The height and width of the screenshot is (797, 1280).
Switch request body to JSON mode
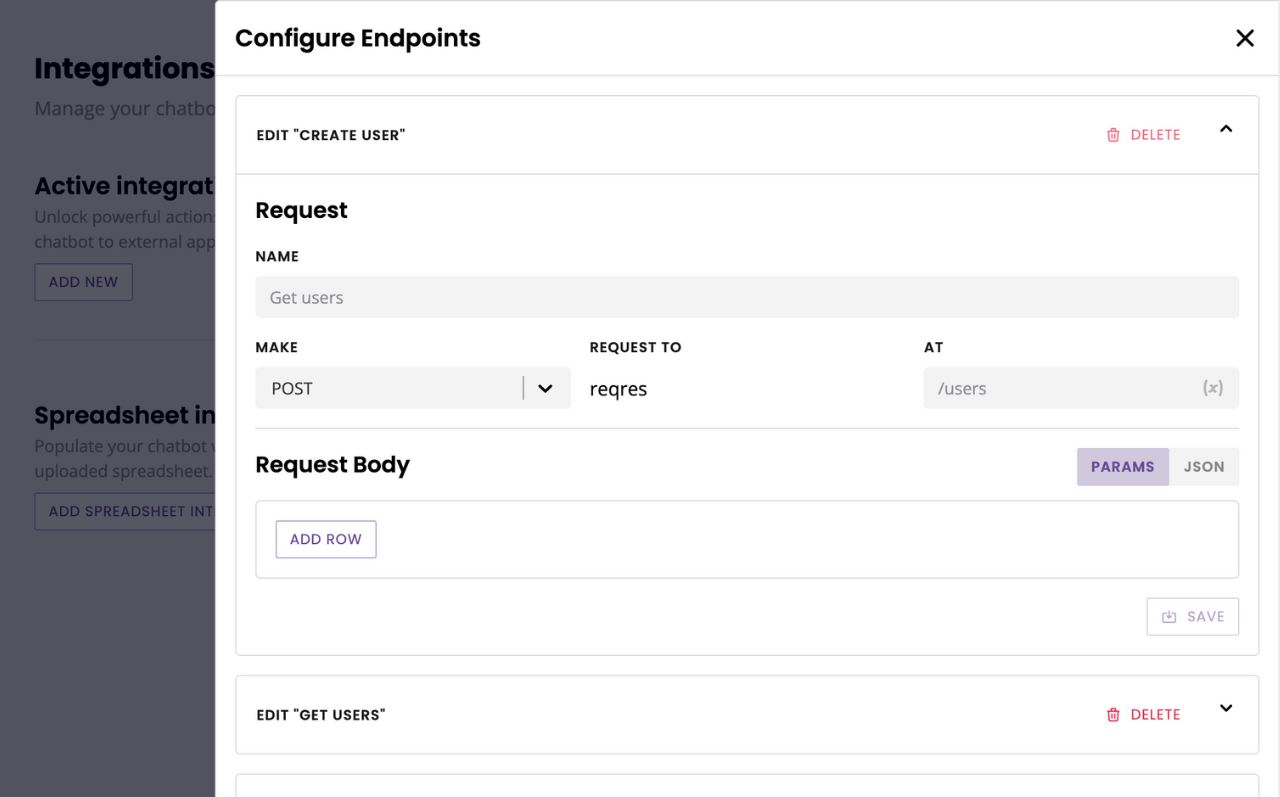pyautogui.click(x=1204, y=467)
